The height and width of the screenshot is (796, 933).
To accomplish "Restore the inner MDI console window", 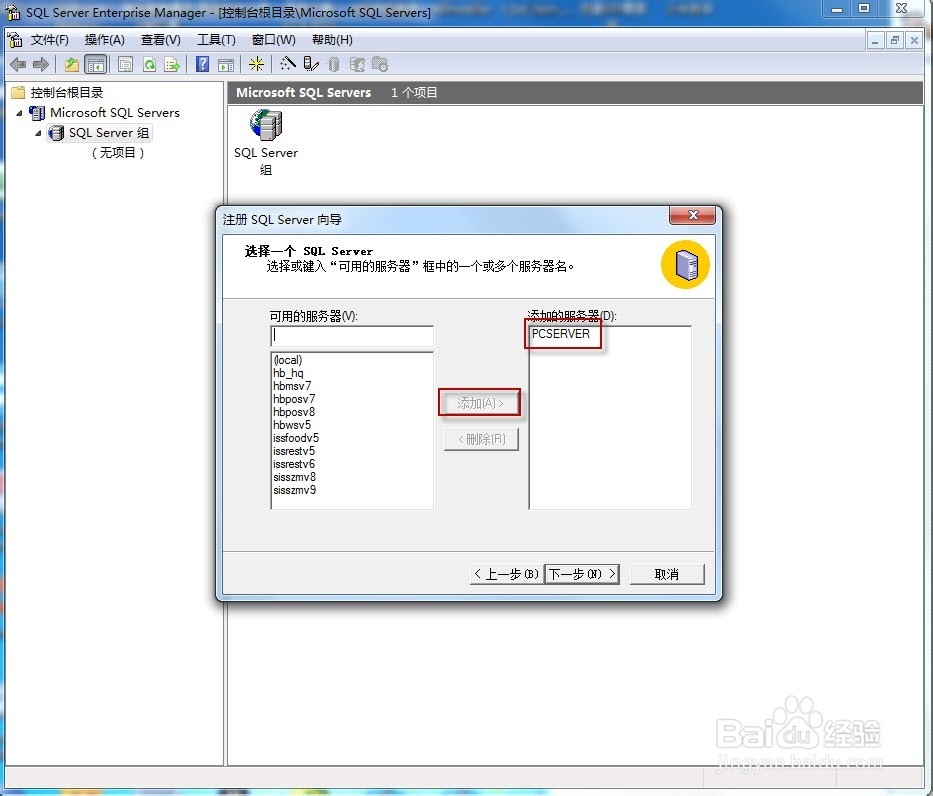I will click(x=894, y=40).
